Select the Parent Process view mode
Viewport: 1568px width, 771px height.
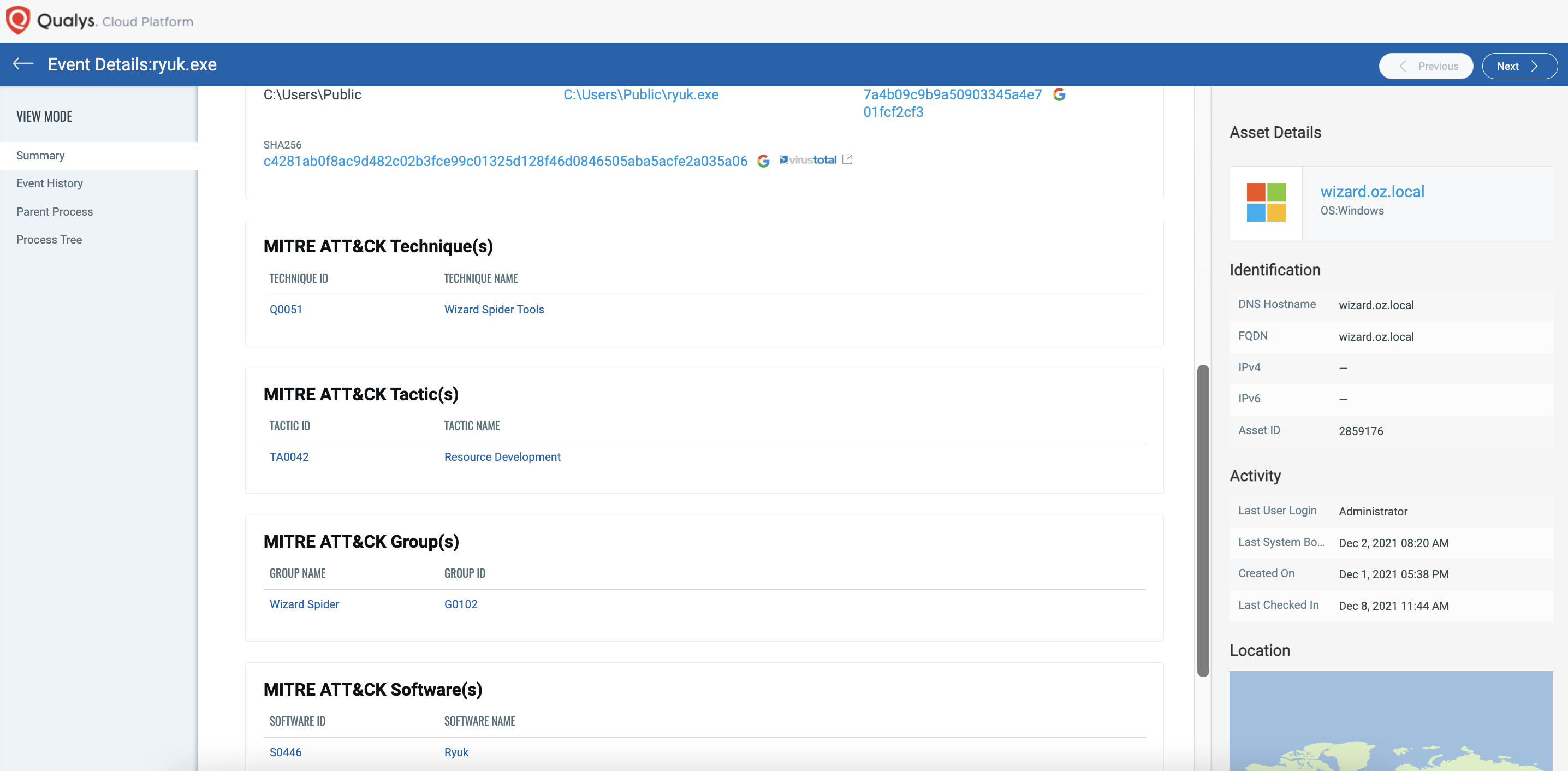pos(54,211)
